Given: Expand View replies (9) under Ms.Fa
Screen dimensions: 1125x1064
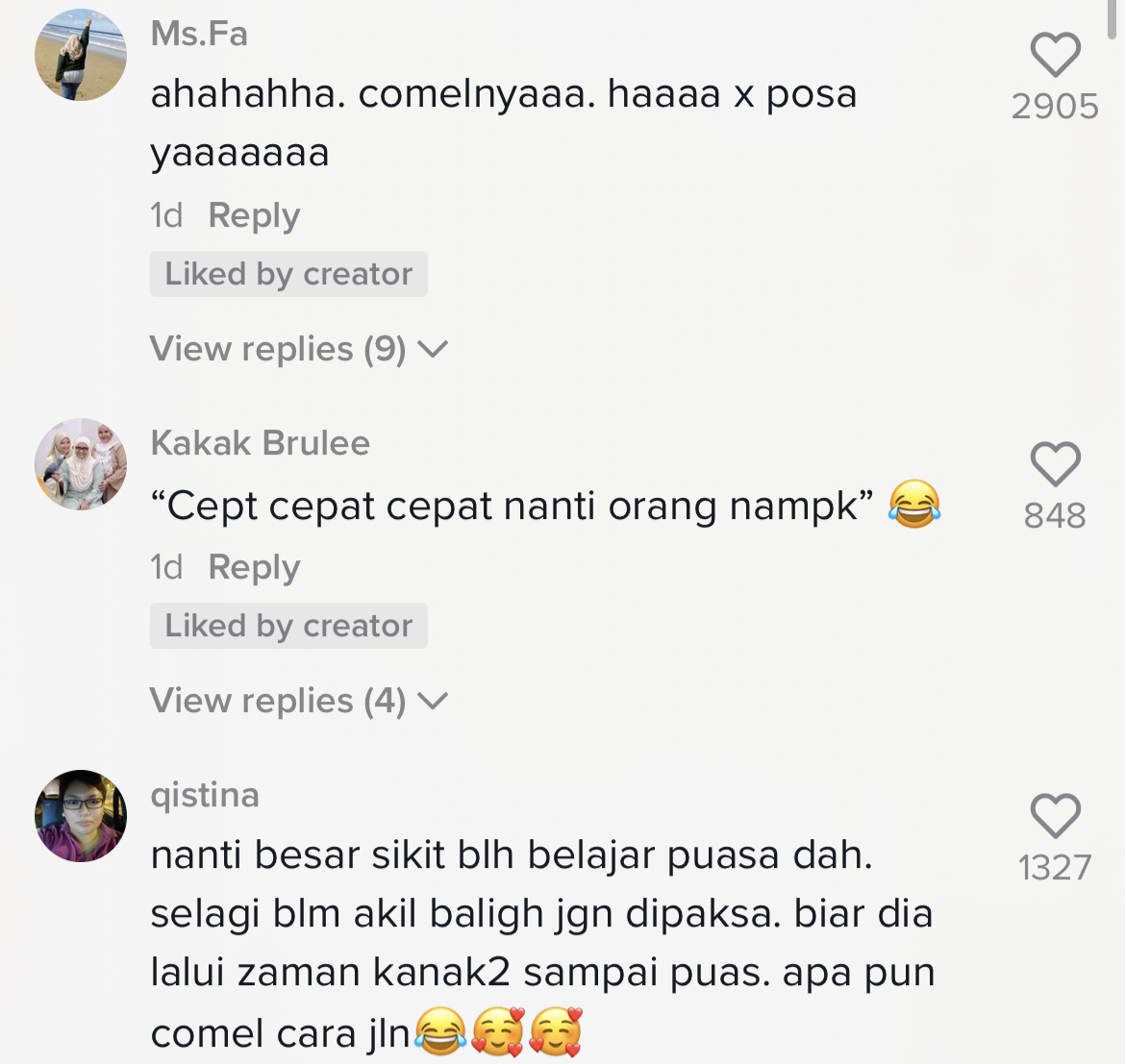Looking at the screenshot, I should pyautogui.click(x=298, y=349).
